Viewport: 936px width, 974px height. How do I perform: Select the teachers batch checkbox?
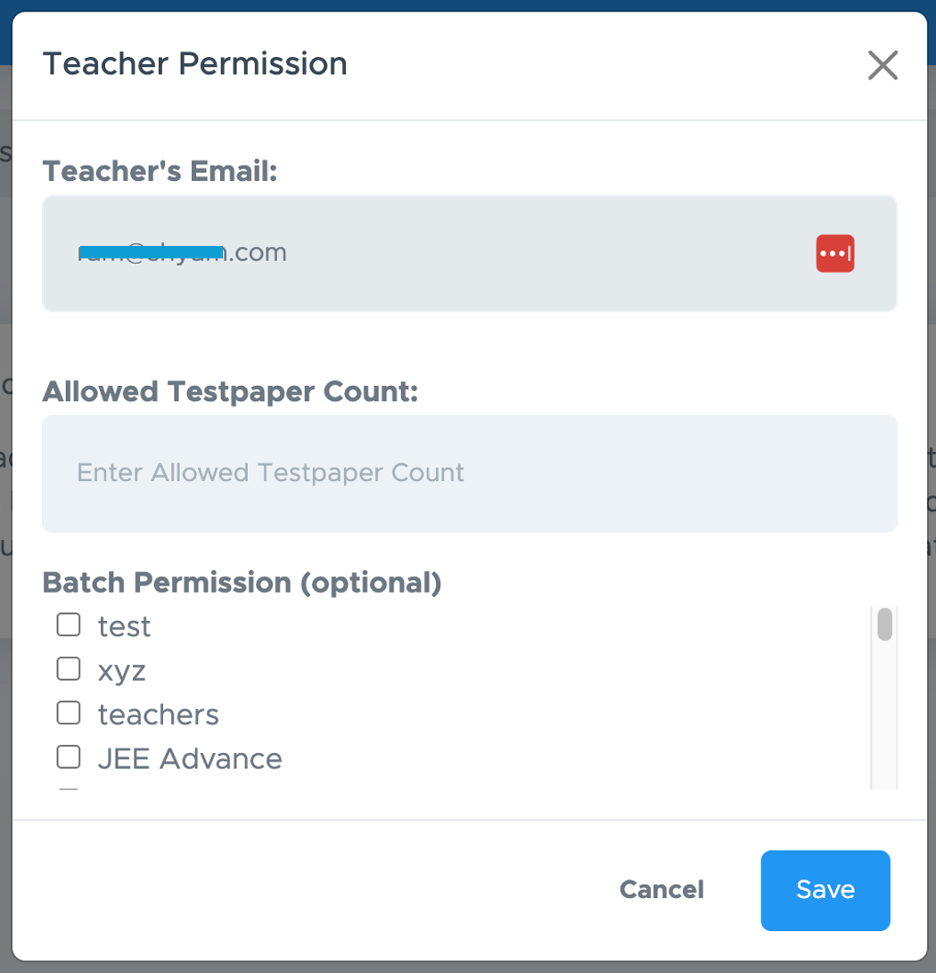coord(68,712)
